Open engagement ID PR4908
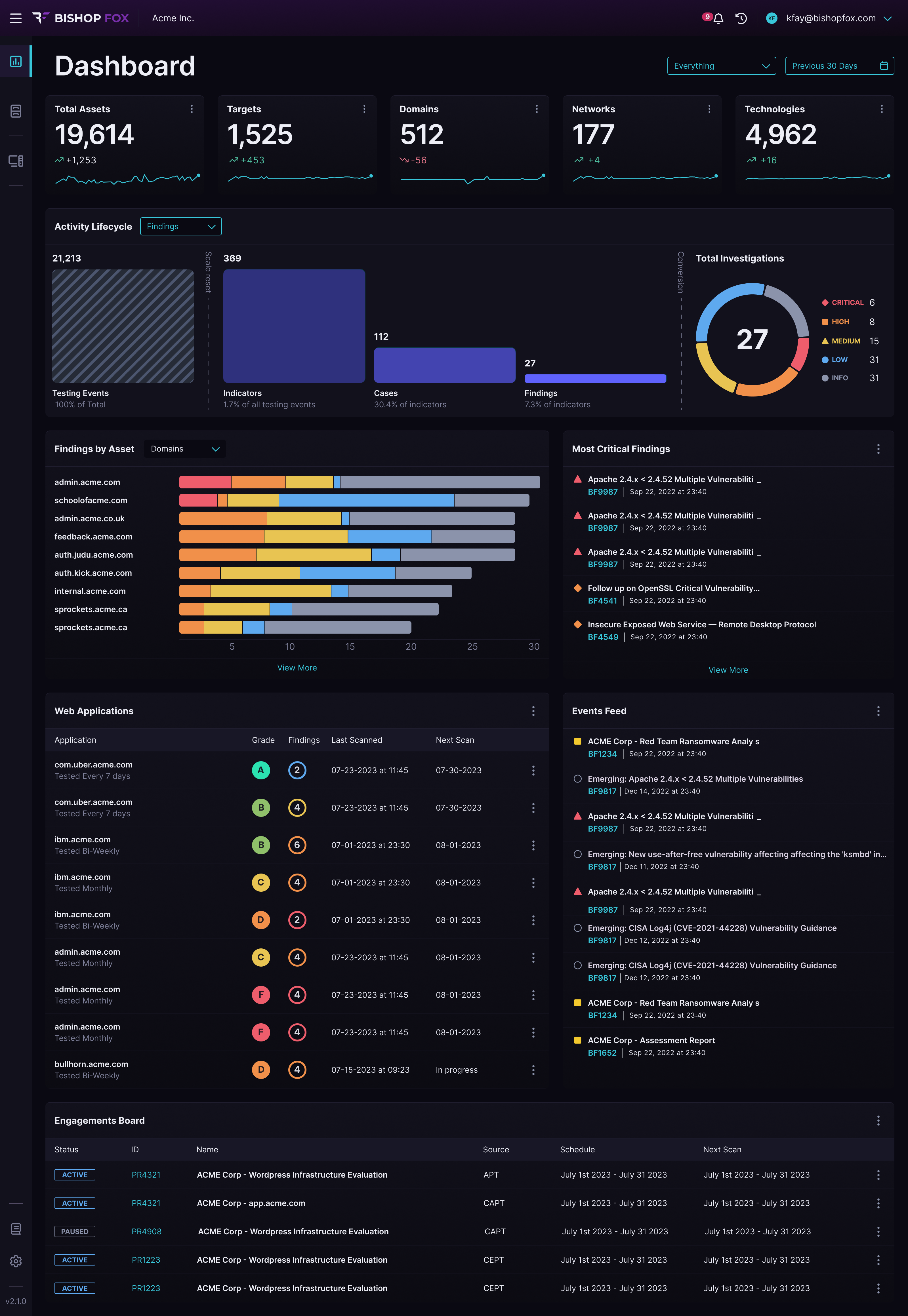 147,1231
